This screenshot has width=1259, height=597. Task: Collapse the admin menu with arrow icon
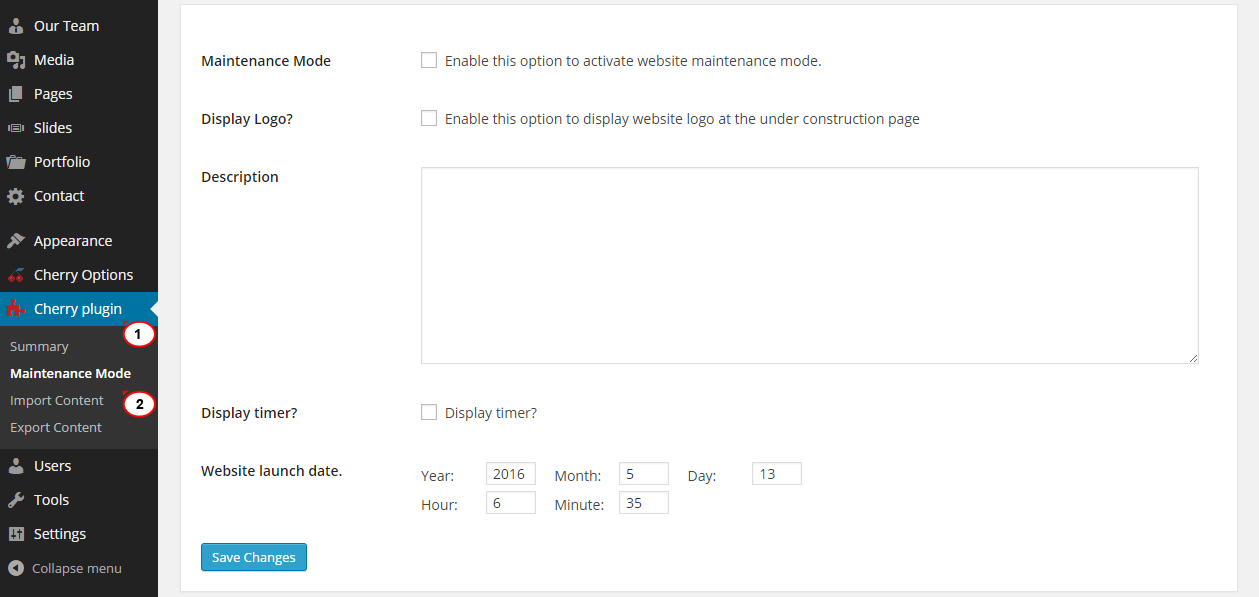pyautogui.click(x=16, y=568)
